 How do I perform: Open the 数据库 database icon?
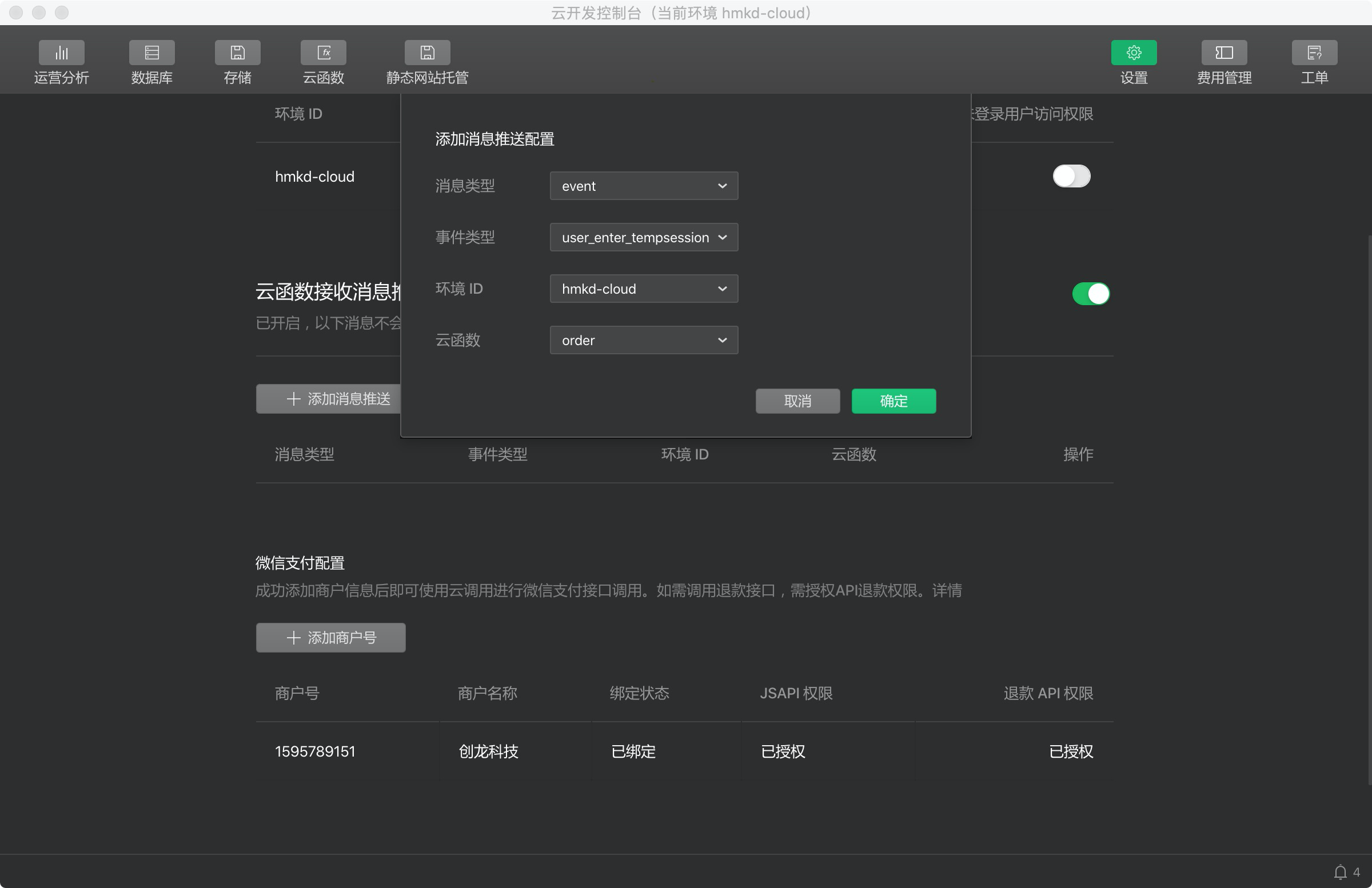(x=151, y=53)
